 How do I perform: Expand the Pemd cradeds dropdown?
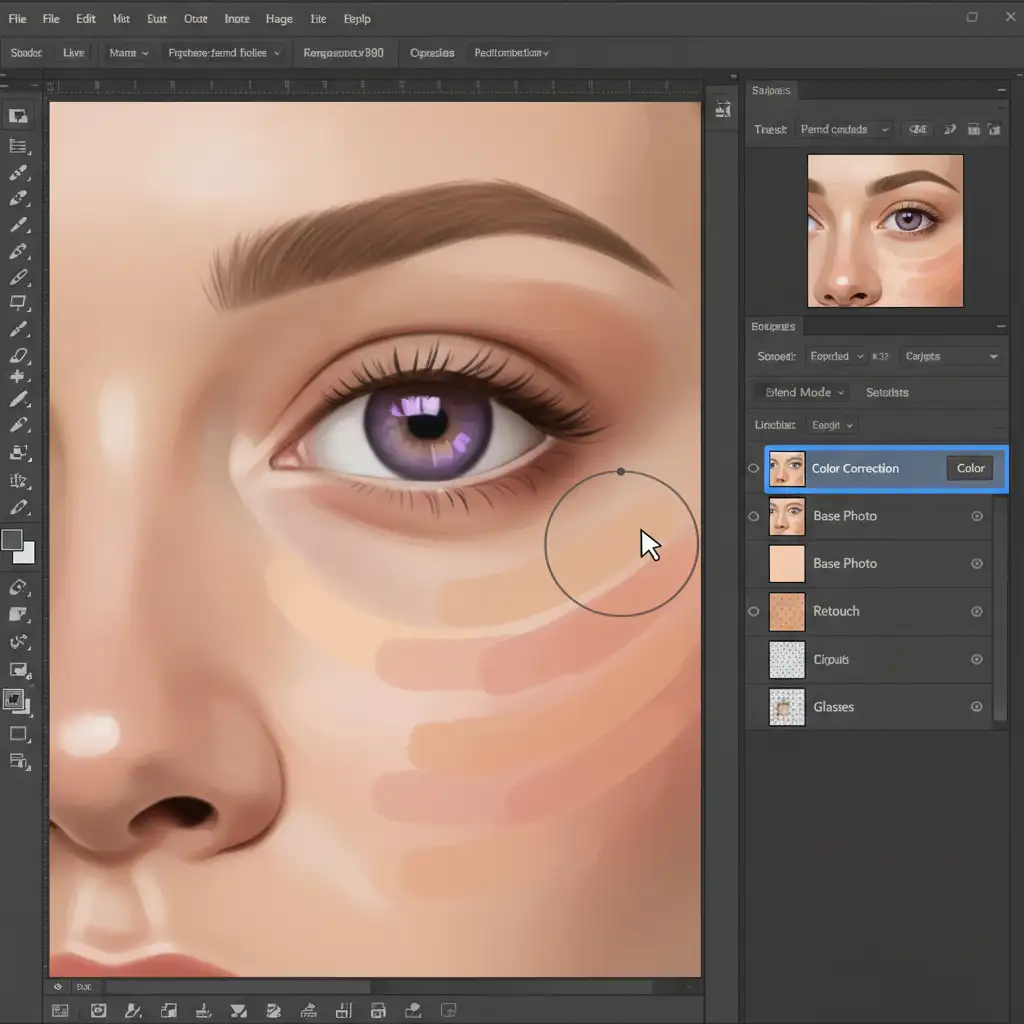pos(843,129)
